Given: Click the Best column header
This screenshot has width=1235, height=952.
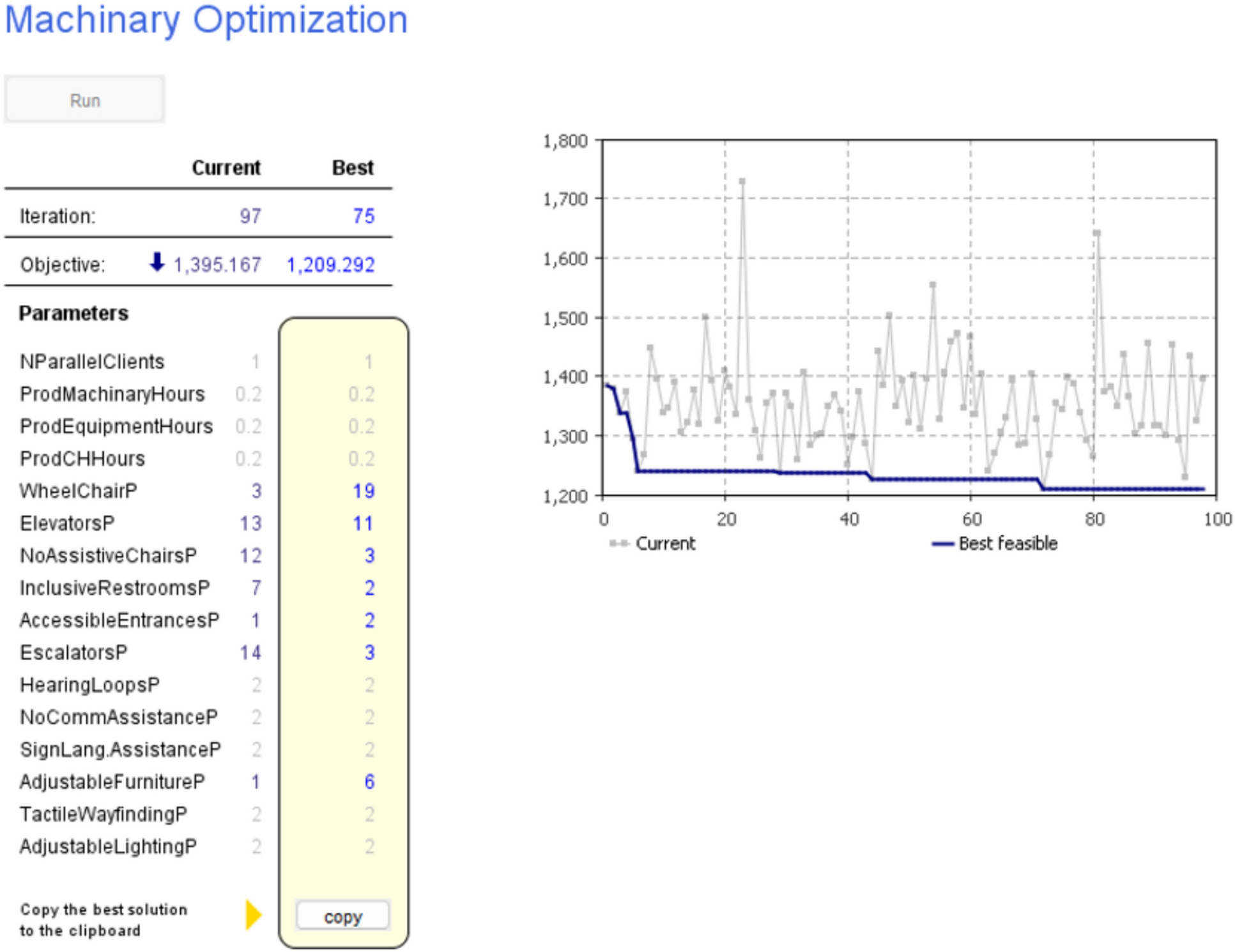Looking at the screenshot, I should (352, 167).
